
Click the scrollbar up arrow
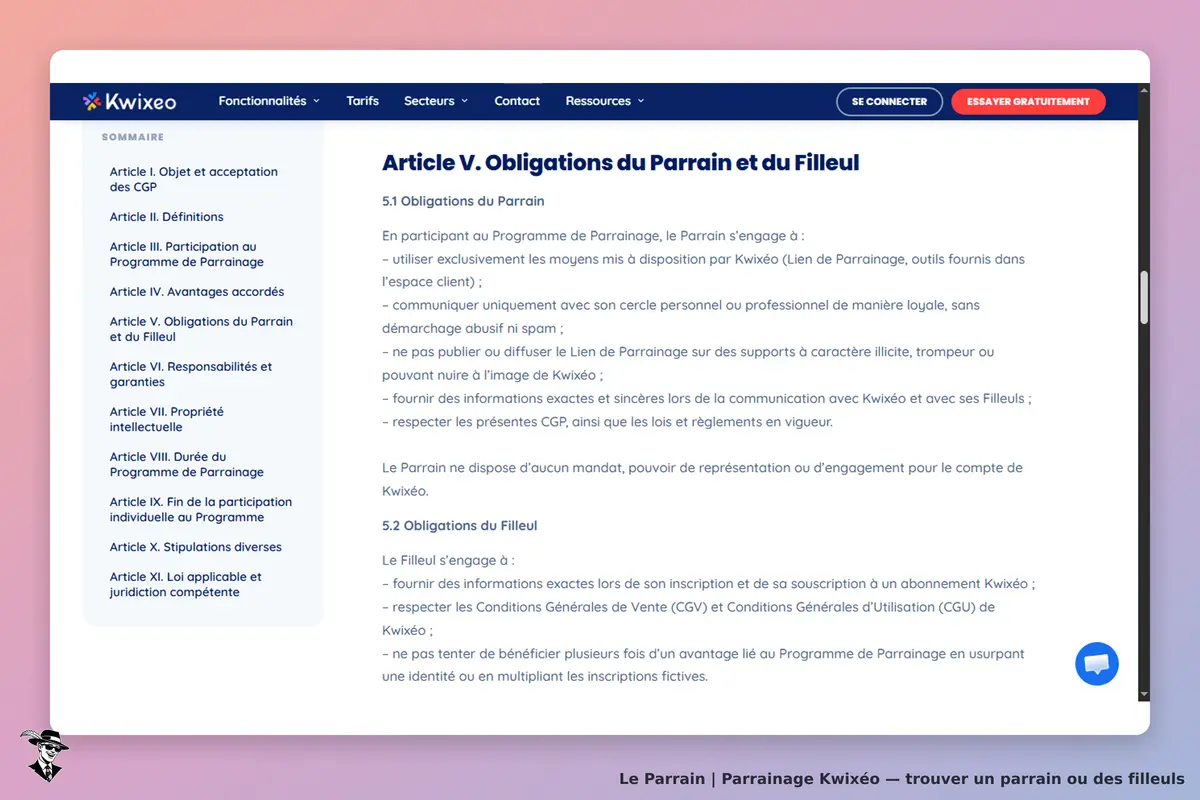[1144, 90]
